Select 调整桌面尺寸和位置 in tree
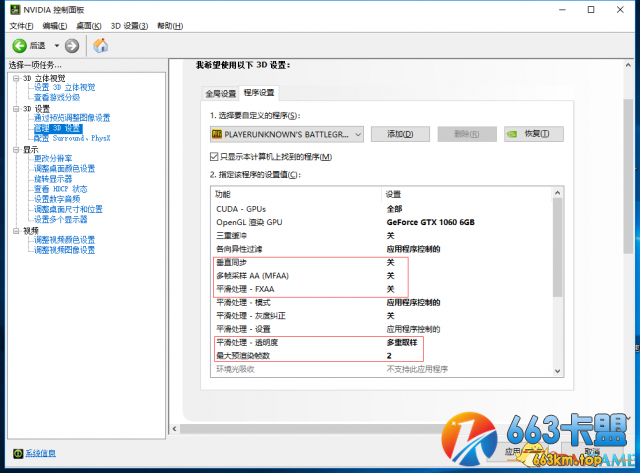Viewport: 640px width, 473px height. (x=68, y=209)
